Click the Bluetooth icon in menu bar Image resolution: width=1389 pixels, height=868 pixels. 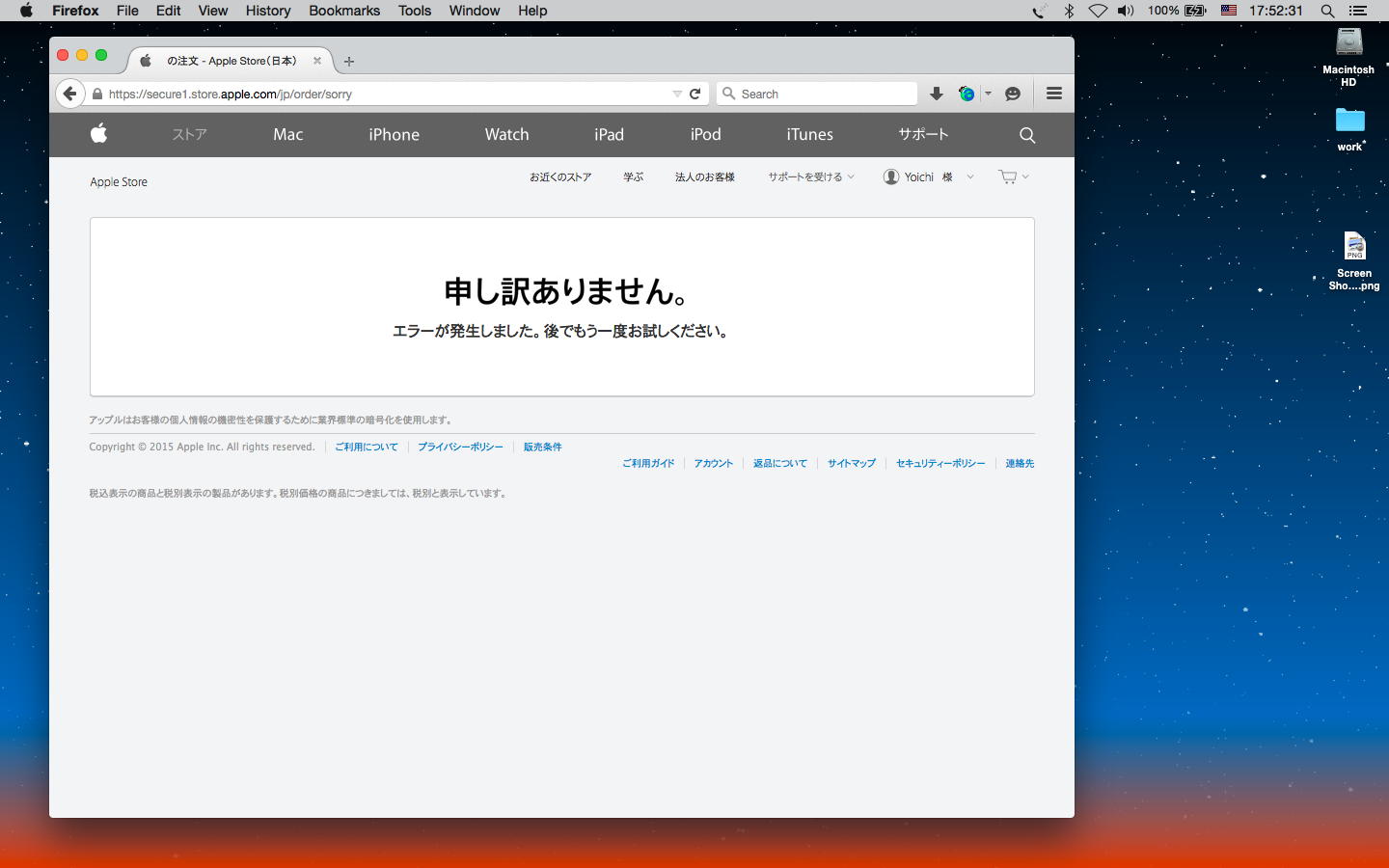1069,11
